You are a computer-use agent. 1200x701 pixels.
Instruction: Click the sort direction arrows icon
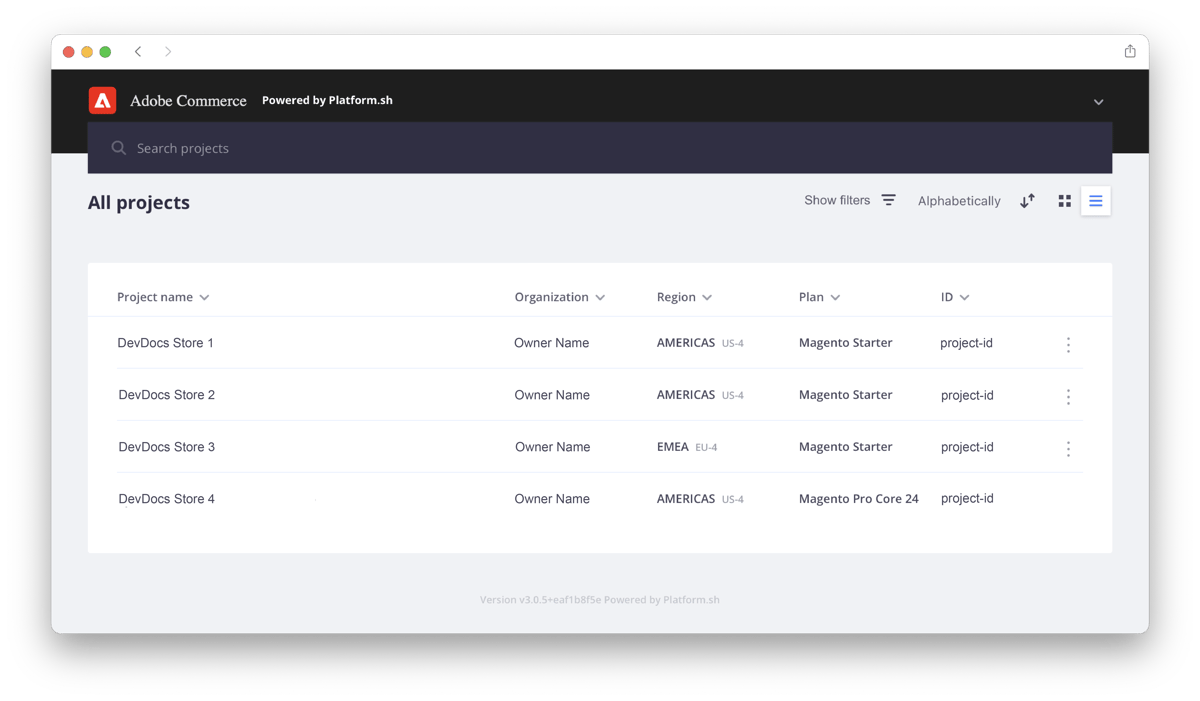click(1027, 200)
